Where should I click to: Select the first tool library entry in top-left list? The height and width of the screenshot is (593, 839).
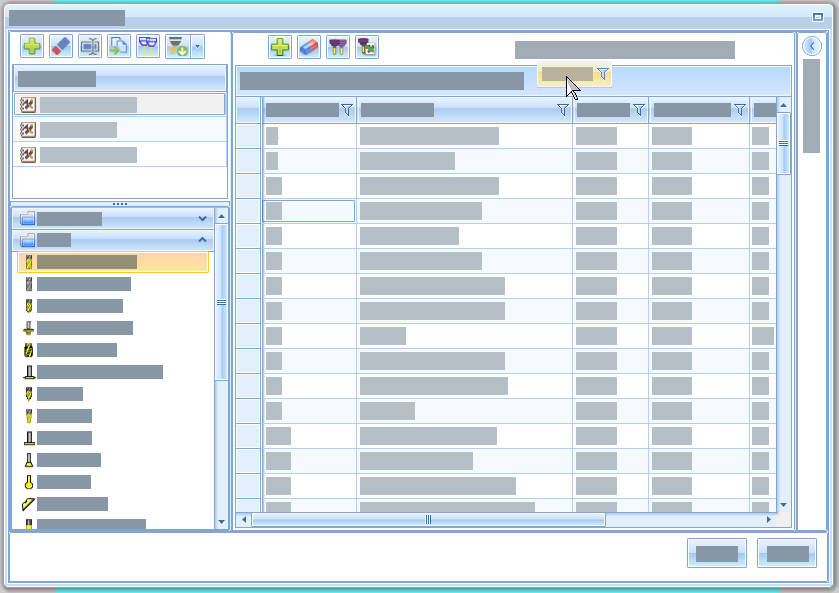click(x=119, y=104)
